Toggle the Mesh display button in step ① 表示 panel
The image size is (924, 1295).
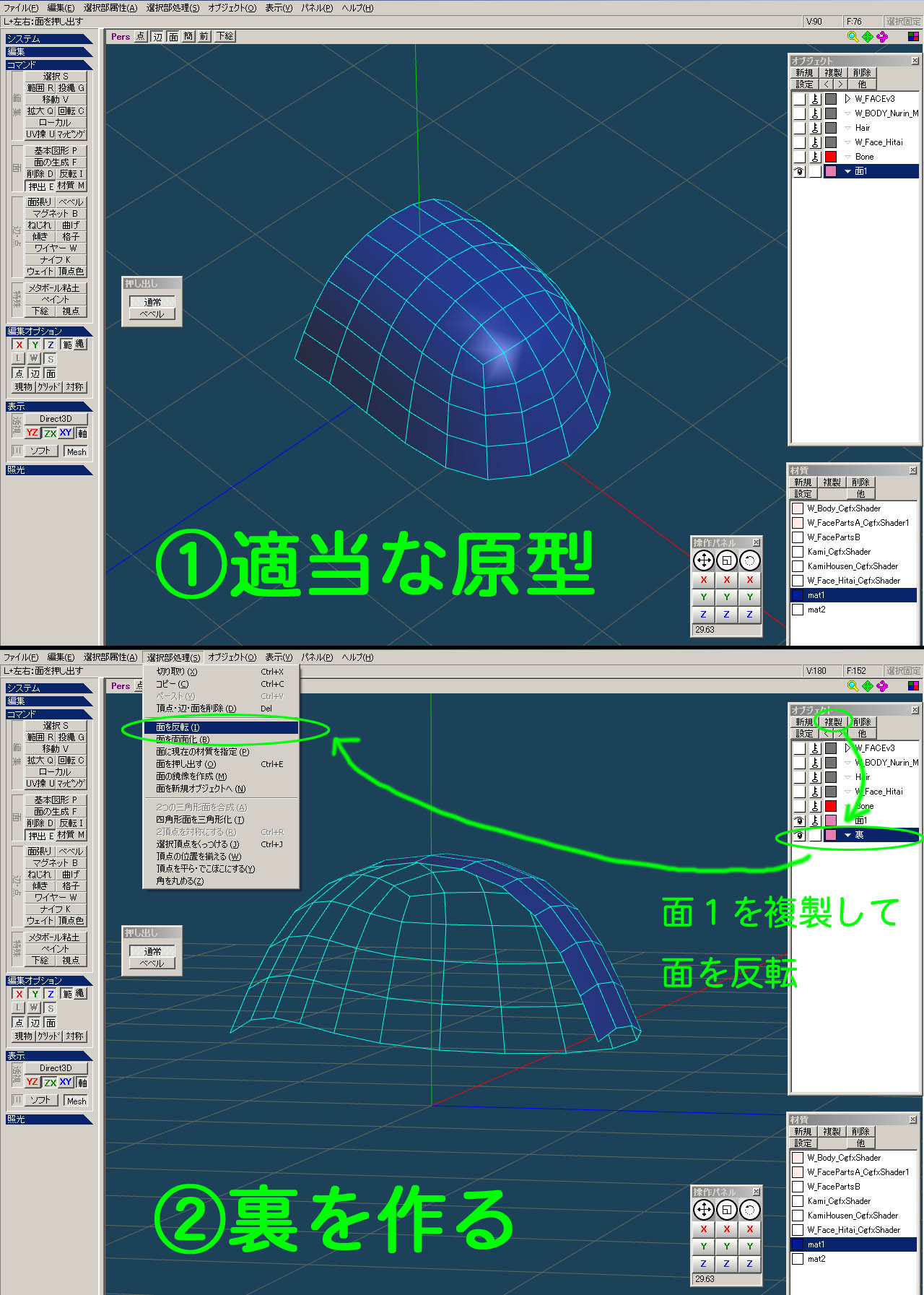77,451
